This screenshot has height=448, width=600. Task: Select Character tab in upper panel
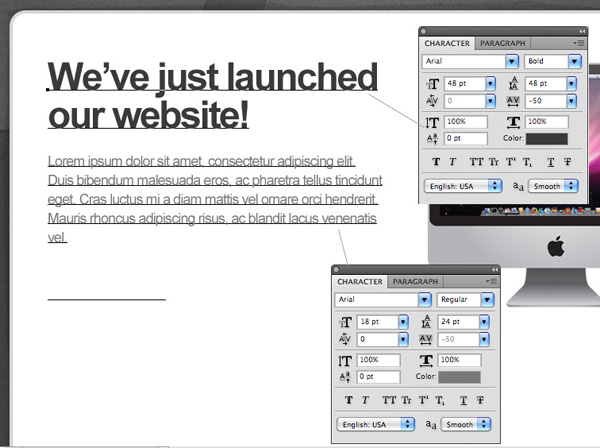(x=447, y=43)
